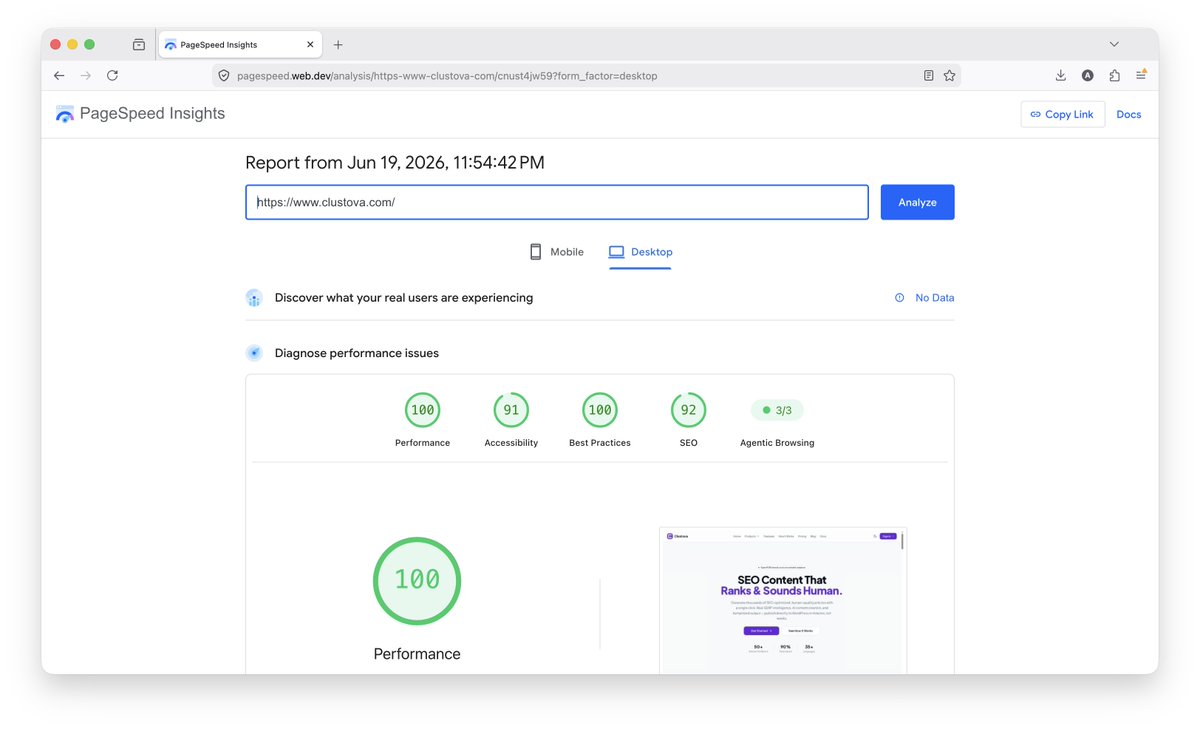Click the Agentic Browsing 3/3 badge
The height and width of the screenshot is (729, 1200).
coord(777,410)
